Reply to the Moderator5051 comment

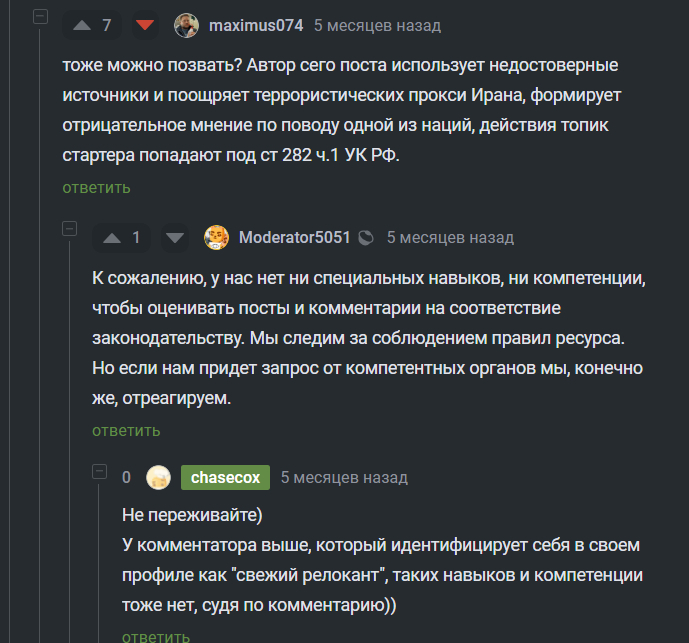coord(126,430)
